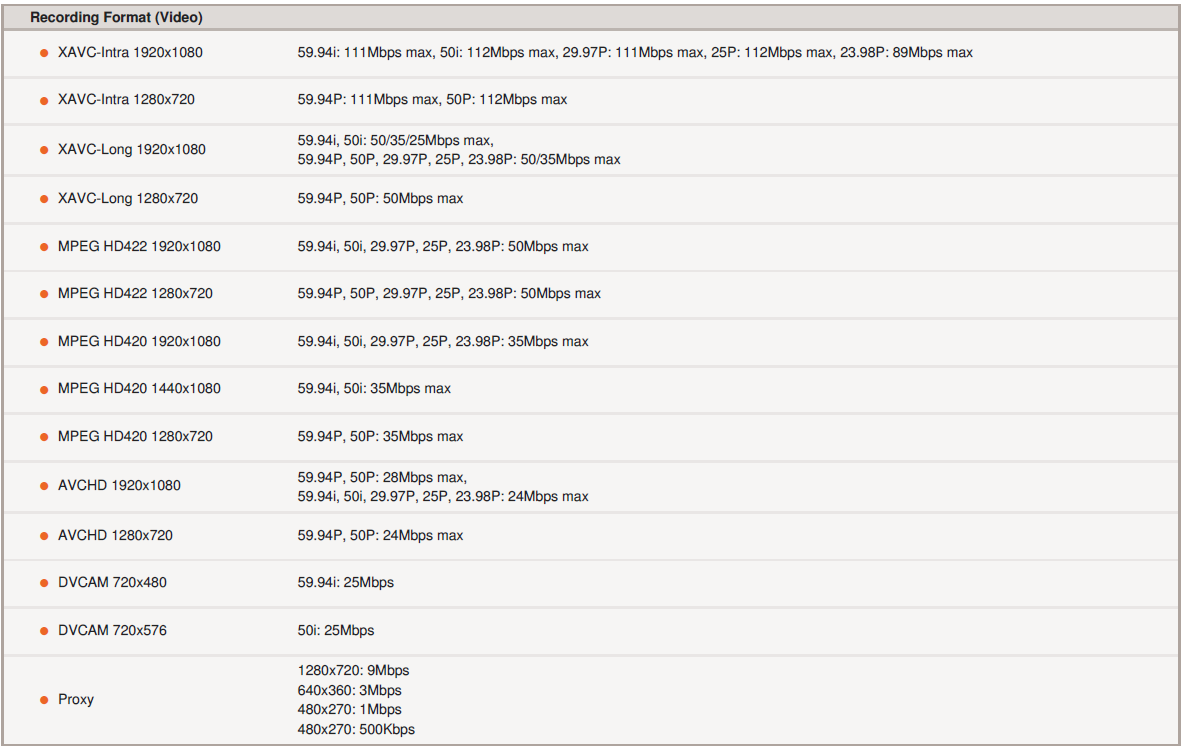Click the value '59.94P, 50P: 35Mbps max'
This screenshot has height=749, width=1184.
tap(381, 436)
